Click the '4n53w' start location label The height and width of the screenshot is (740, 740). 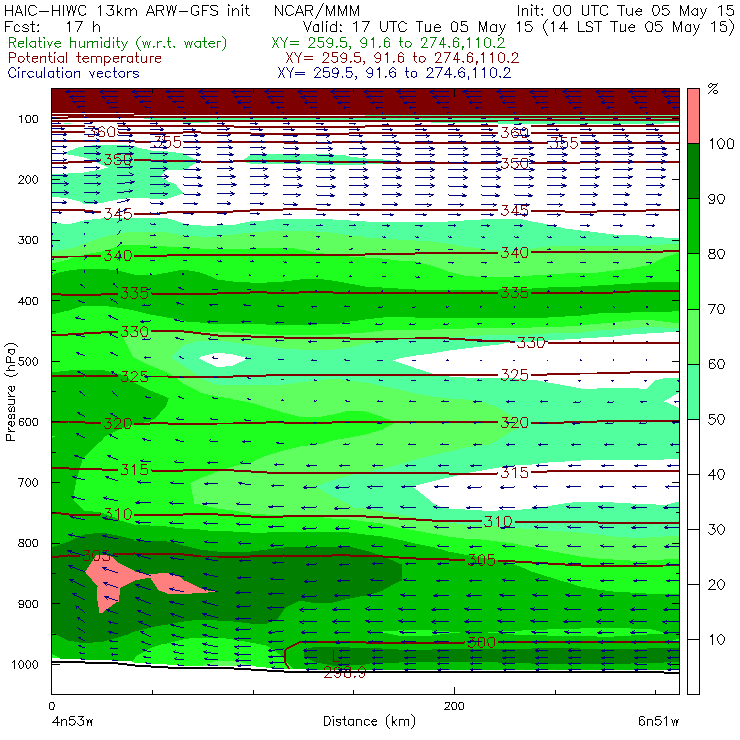[x=72, y=721]
